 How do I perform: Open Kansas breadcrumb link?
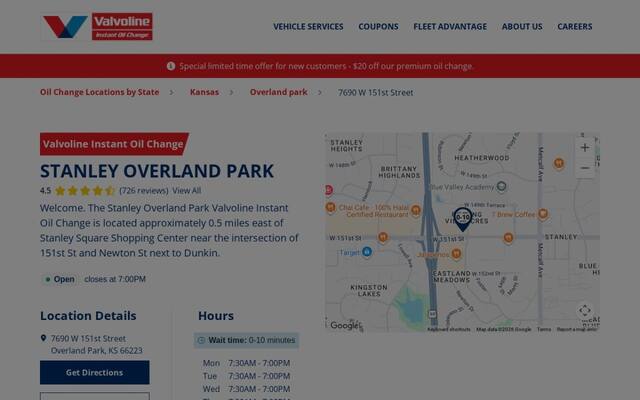click(x=204, y=92)
